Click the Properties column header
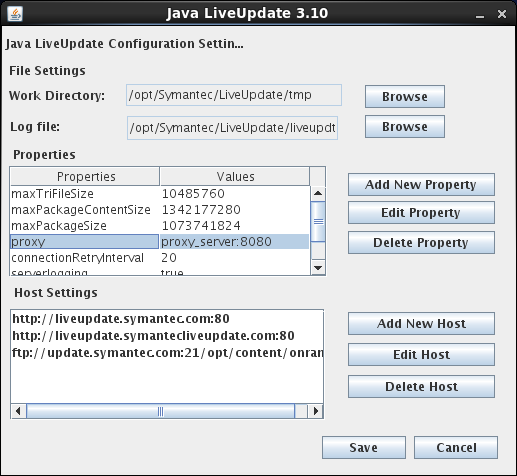Viewport: 517px width, 476px height. click(85, 177)
